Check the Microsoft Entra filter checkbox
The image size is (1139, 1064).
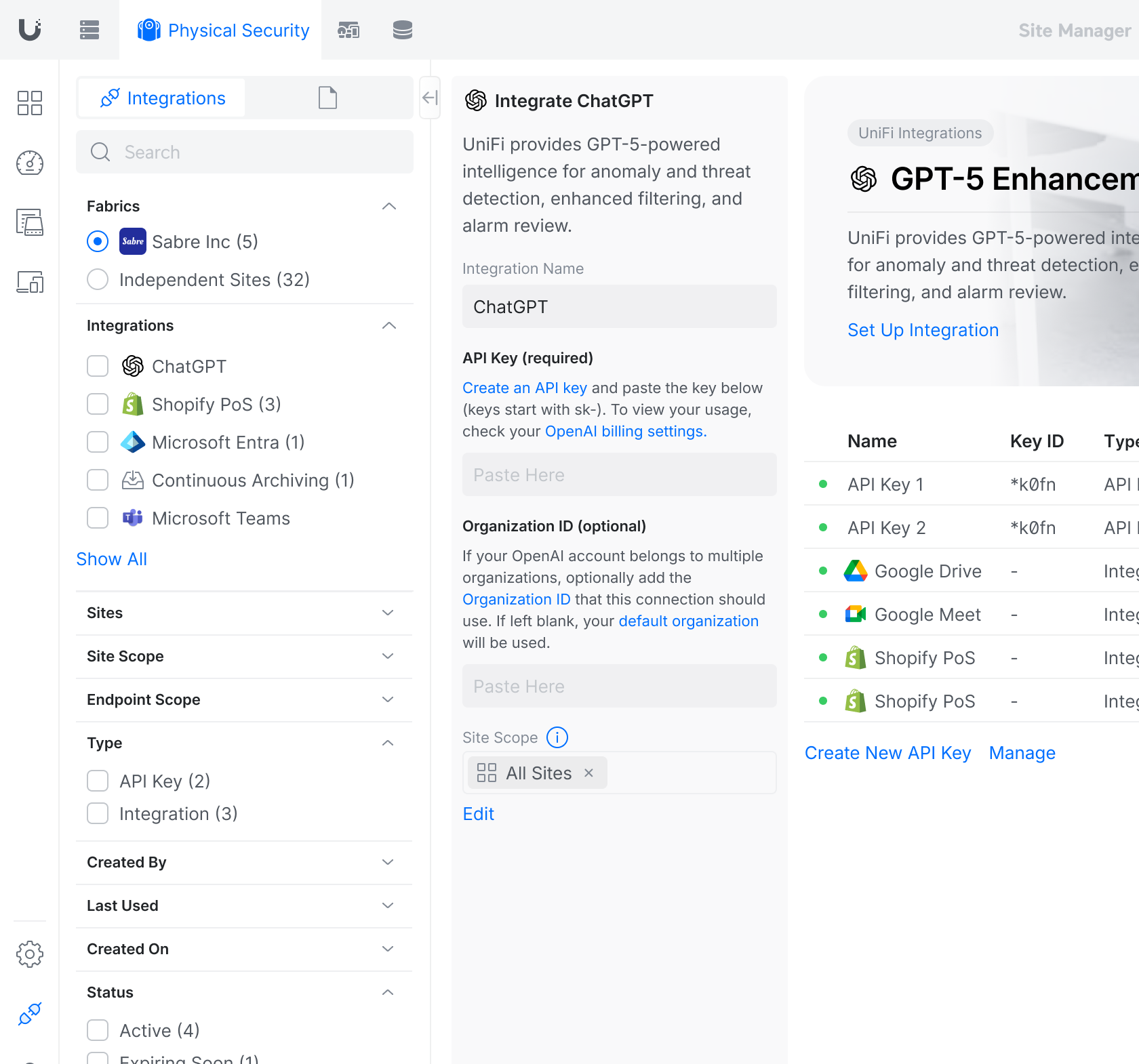click(98, 442)
